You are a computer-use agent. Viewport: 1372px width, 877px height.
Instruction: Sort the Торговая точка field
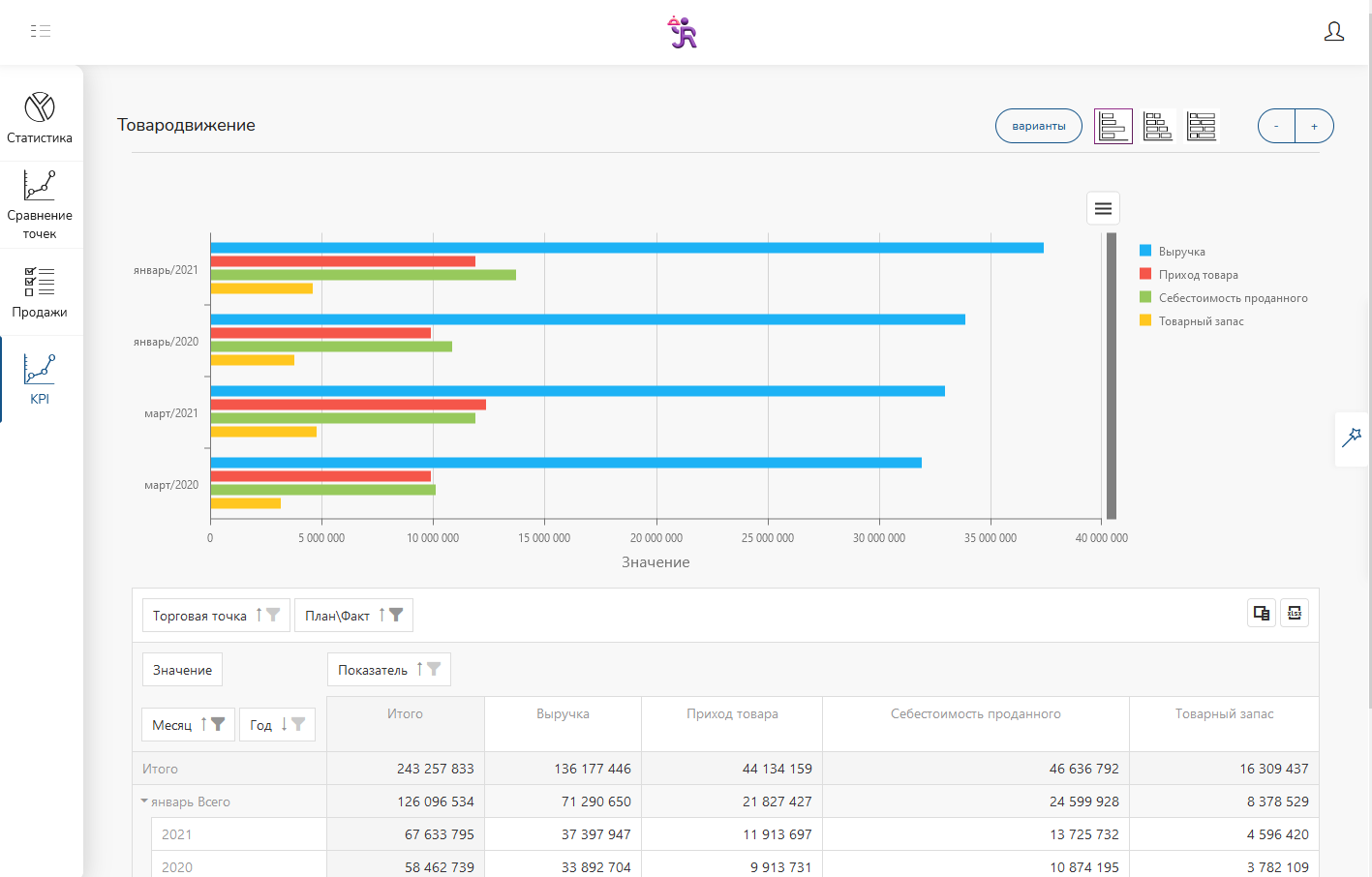coord(259,615)
